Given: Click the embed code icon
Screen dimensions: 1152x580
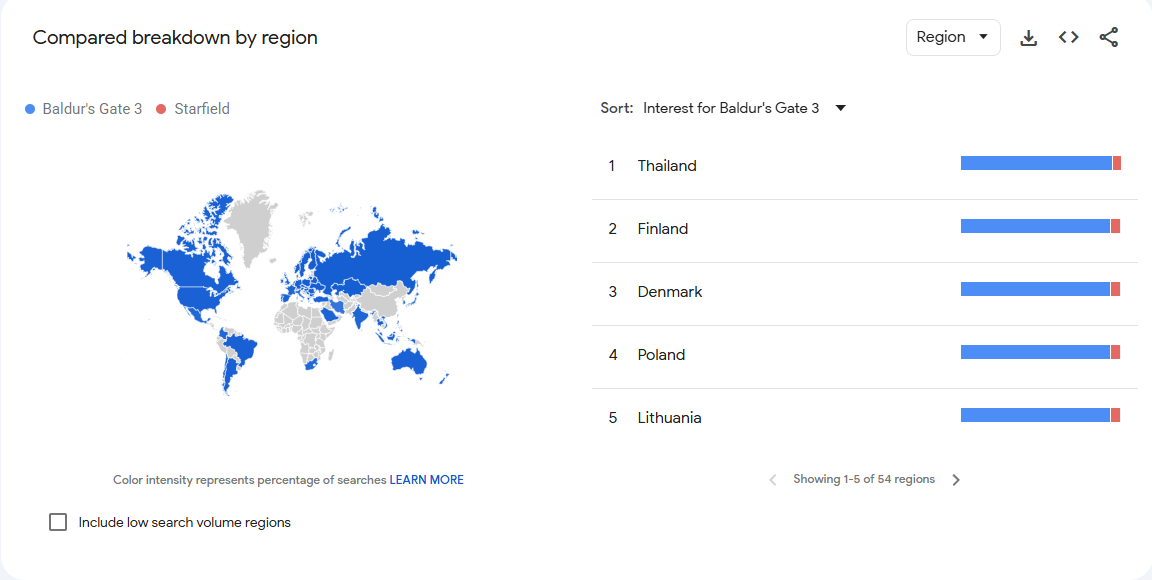Looking at the screenshot, I should (x=1068, y=38).
